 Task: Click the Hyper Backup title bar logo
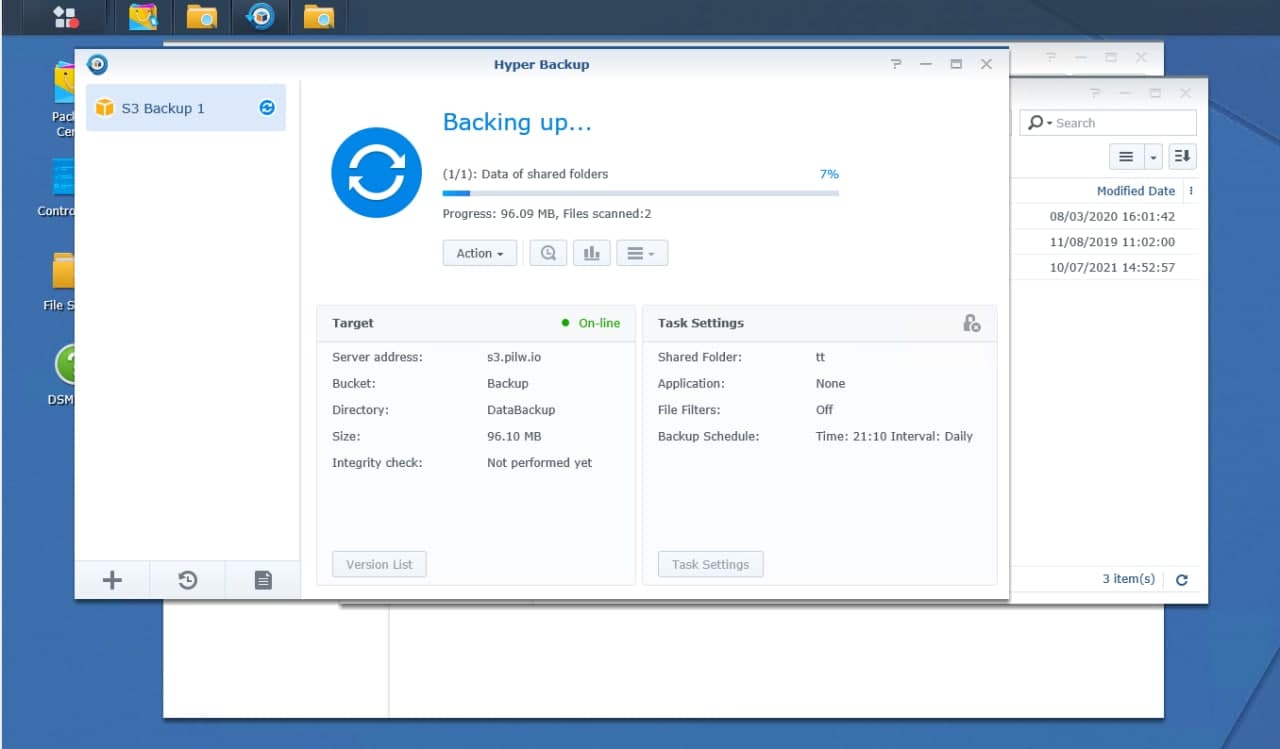click(x=97, y=64)
